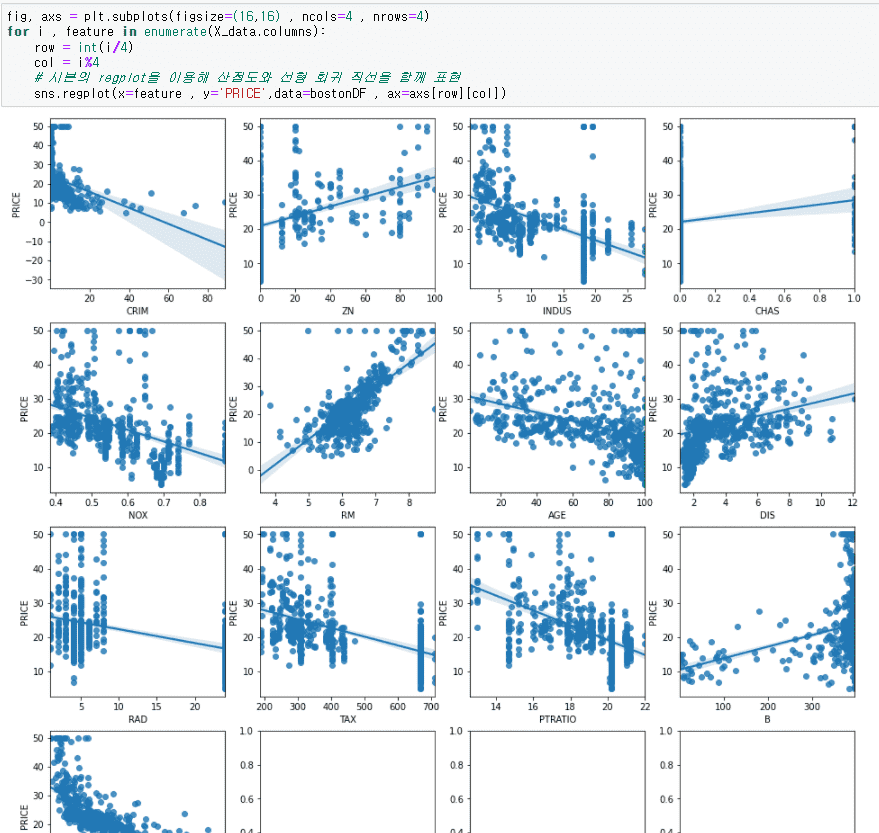Click the 'AGE' x-axis label

[x=557, y=515]
